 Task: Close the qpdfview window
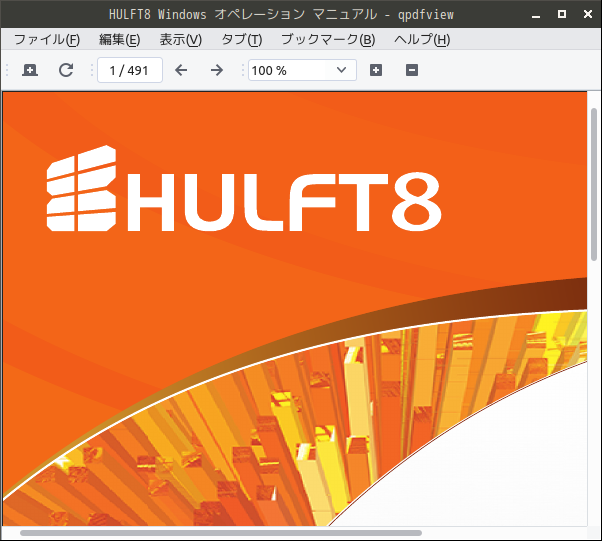click(588, 15)
